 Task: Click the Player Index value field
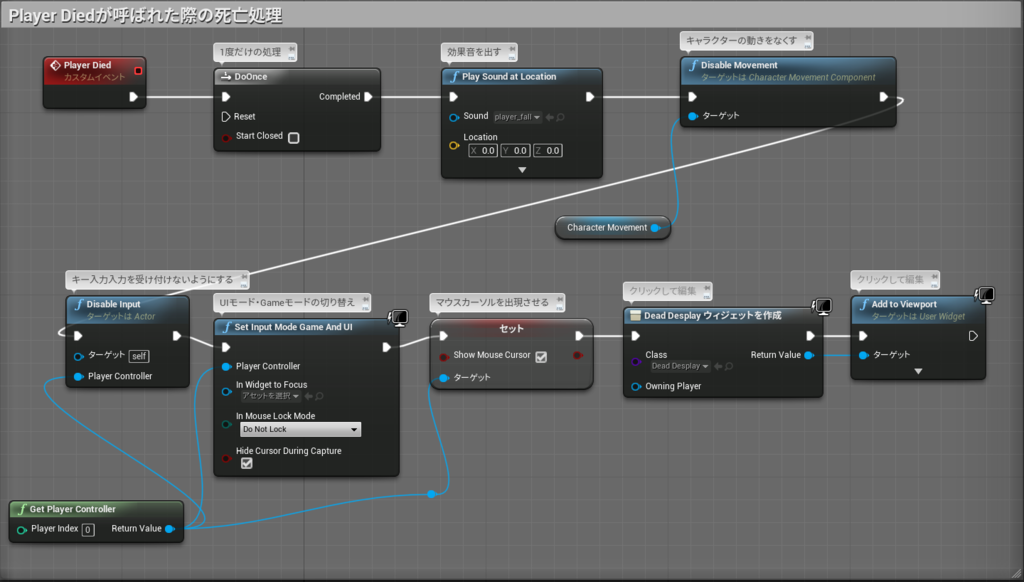click(88, 530)
